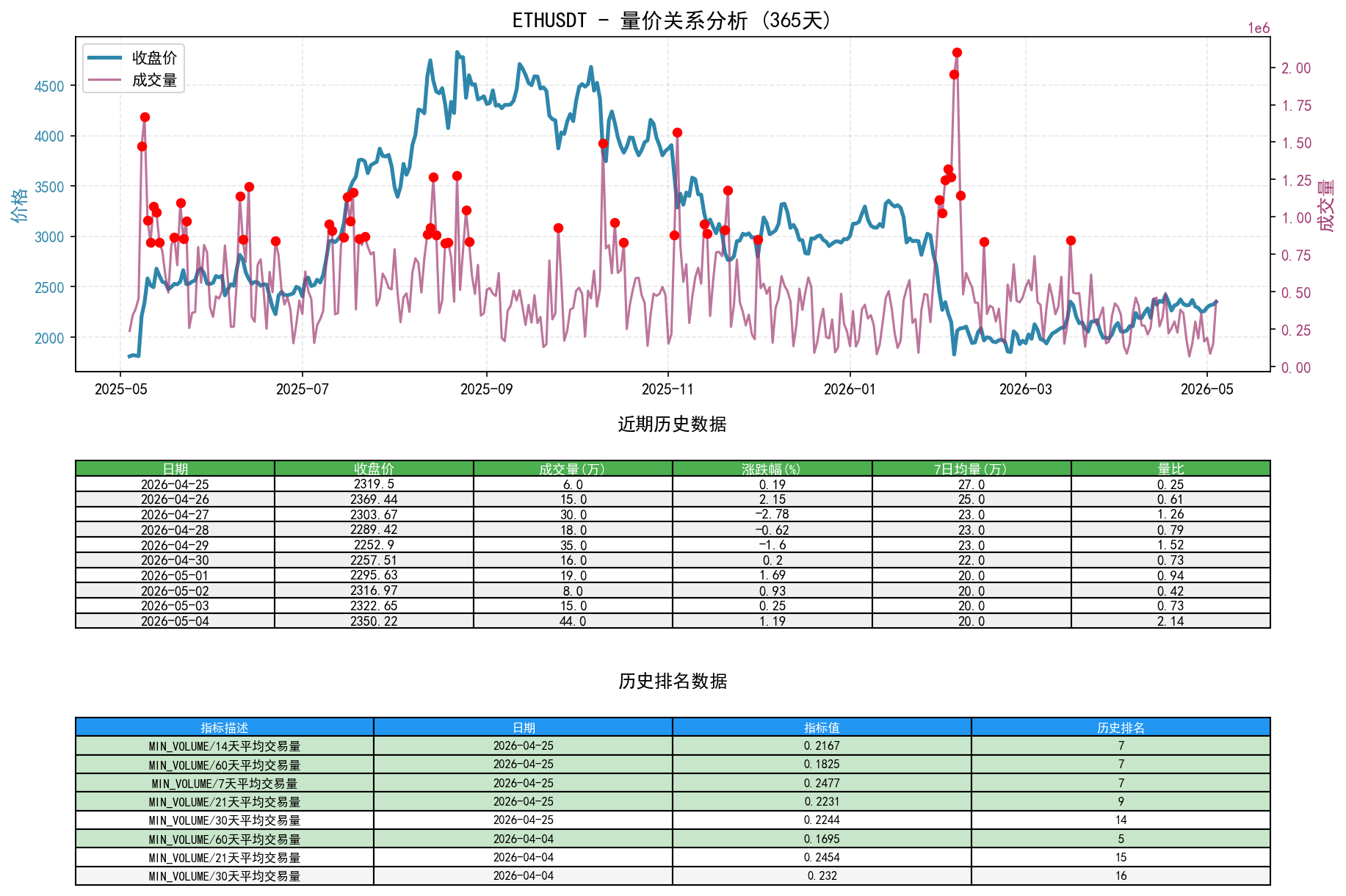Click the 成交量 legend entry
The image size is (1346, 896).
pos(133,80)
